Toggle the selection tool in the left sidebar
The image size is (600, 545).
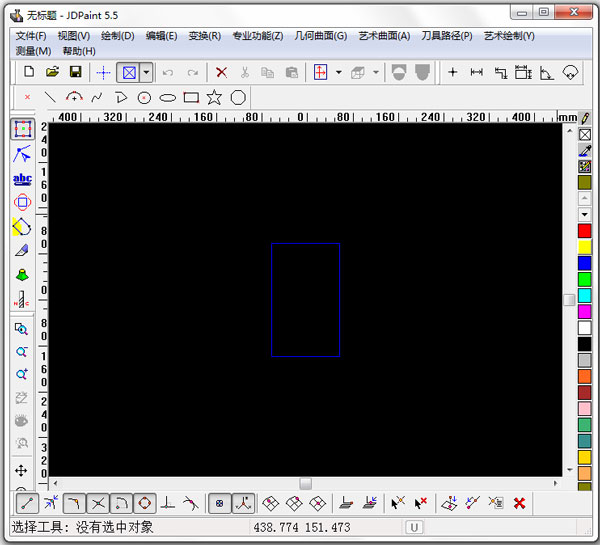tap(23, 129)
